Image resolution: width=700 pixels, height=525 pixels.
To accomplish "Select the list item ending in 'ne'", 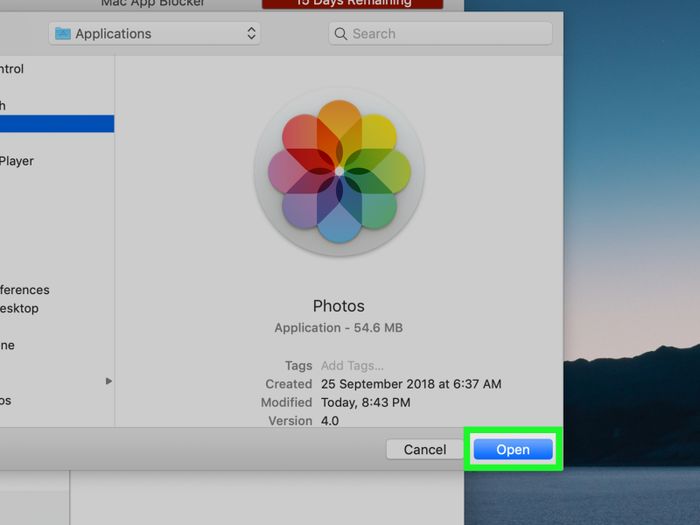I will point(8,345).
